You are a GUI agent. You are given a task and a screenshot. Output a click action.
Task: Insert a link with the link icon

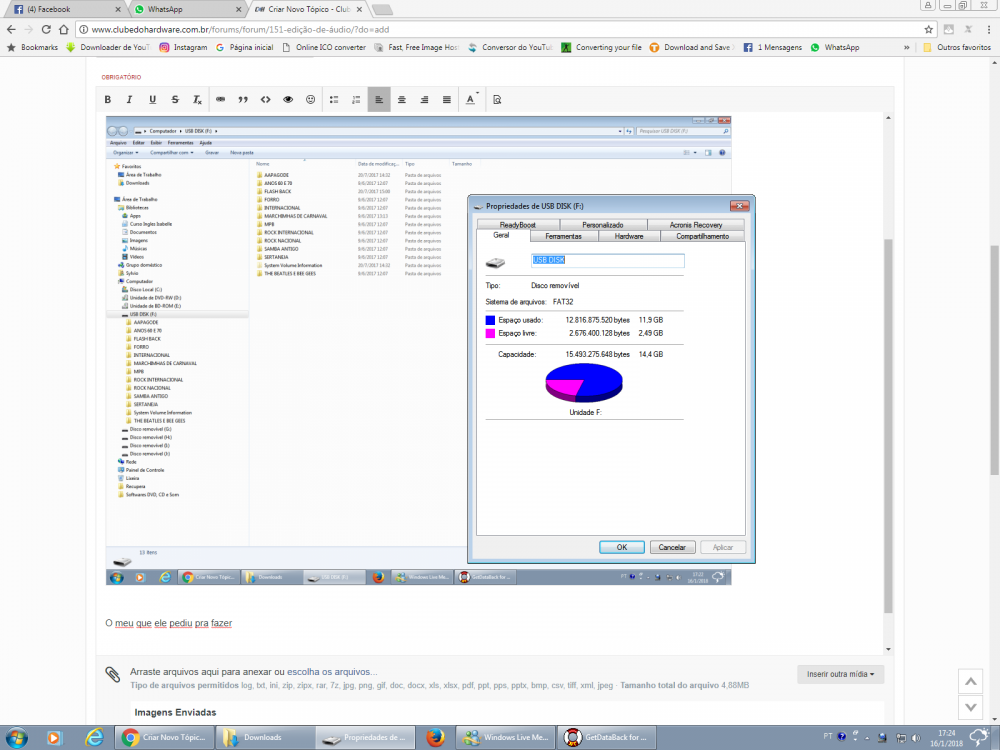[220, 100]
